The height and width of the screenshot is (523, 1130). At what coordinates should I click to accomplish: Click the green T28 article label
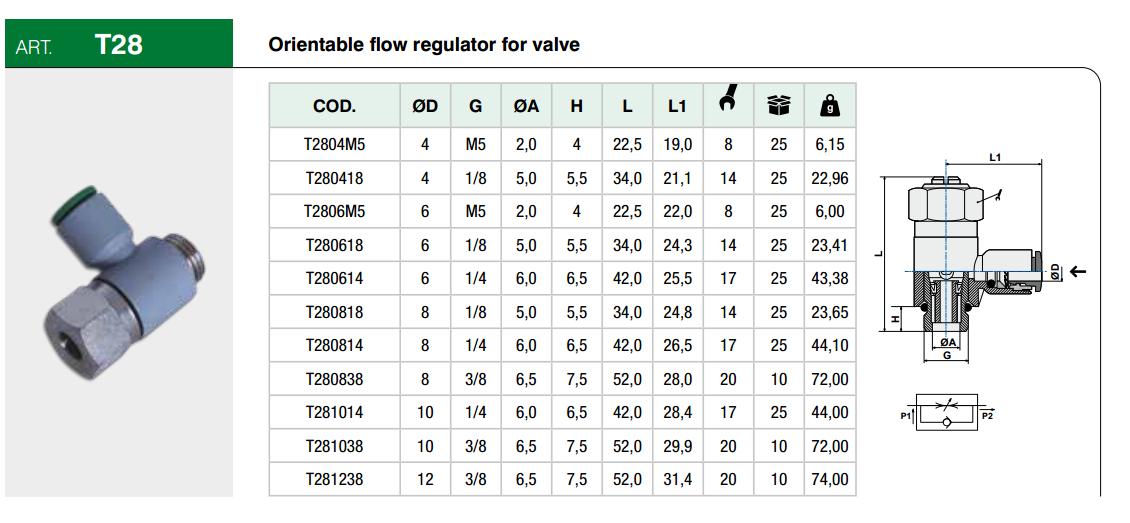tap(118, 45)
